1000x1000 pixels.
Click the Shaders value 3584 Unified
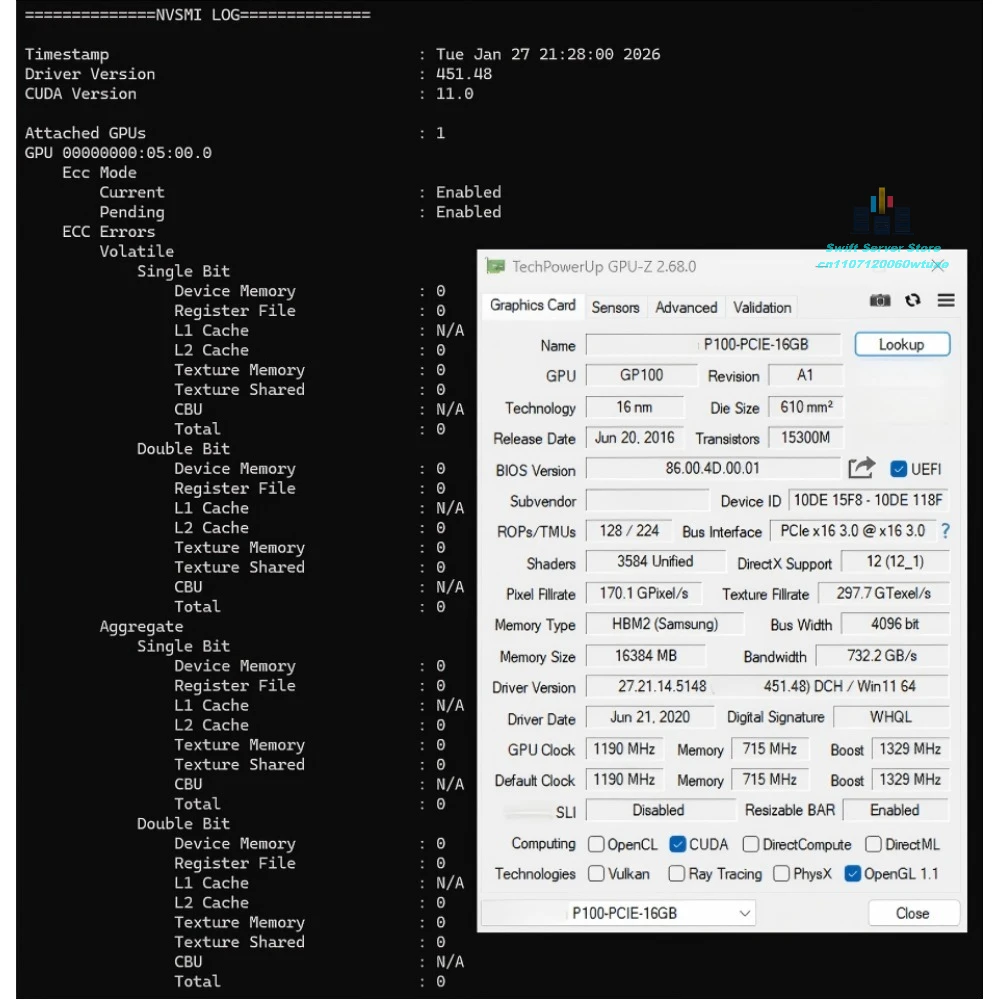tap(655, 561)
